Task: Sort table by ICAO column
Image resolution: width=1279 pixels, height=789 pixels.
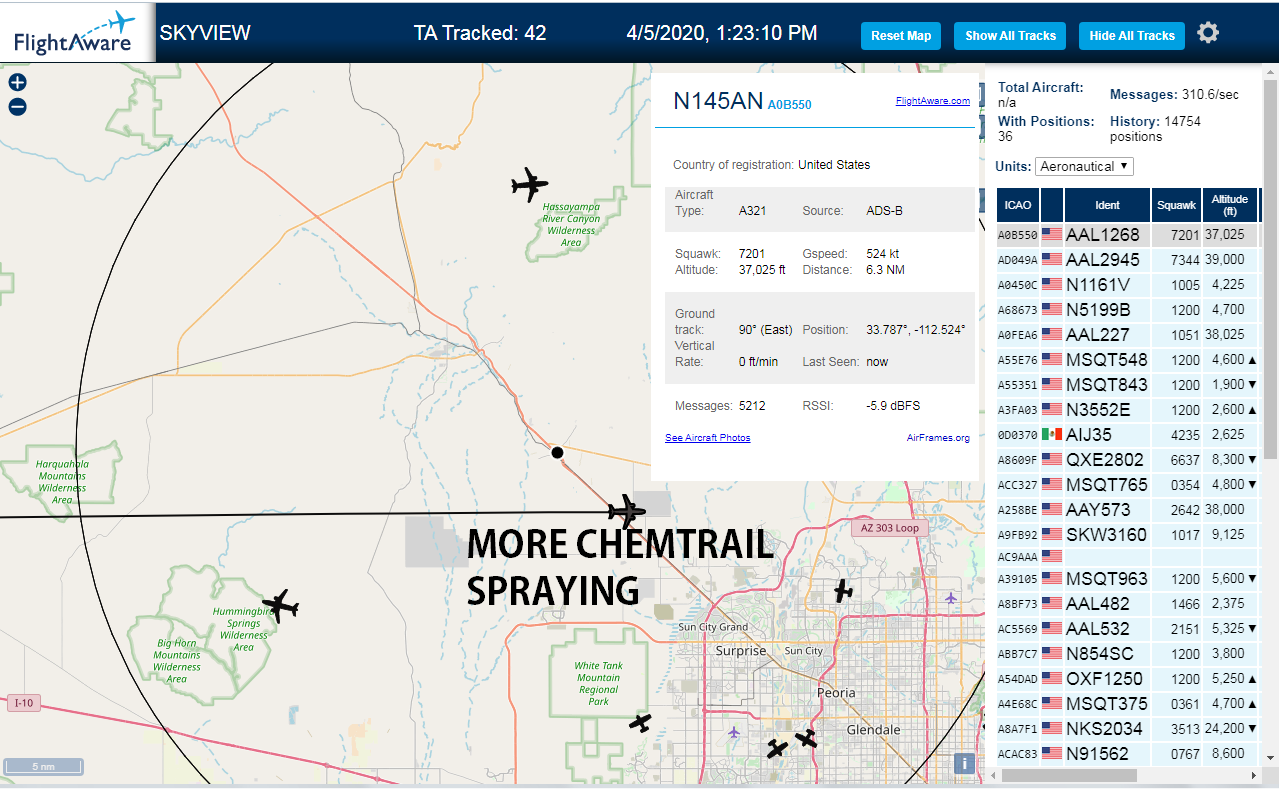Action: click(1018, 205)
